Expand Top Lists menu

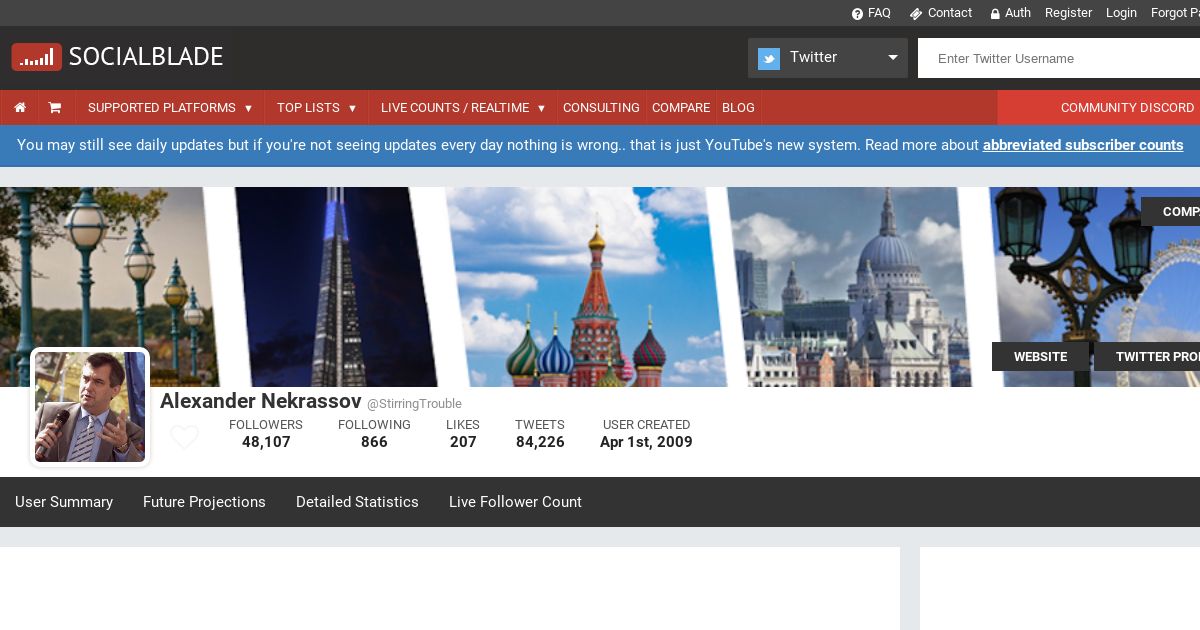317,107
